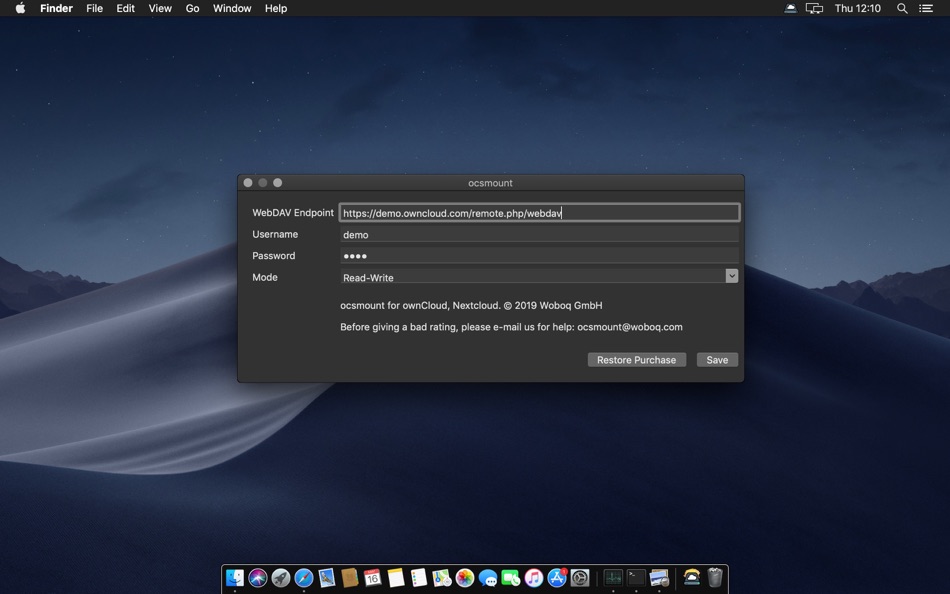The image size is (950, 594).
Task: Open the Window menu
Action: [232, 8]
